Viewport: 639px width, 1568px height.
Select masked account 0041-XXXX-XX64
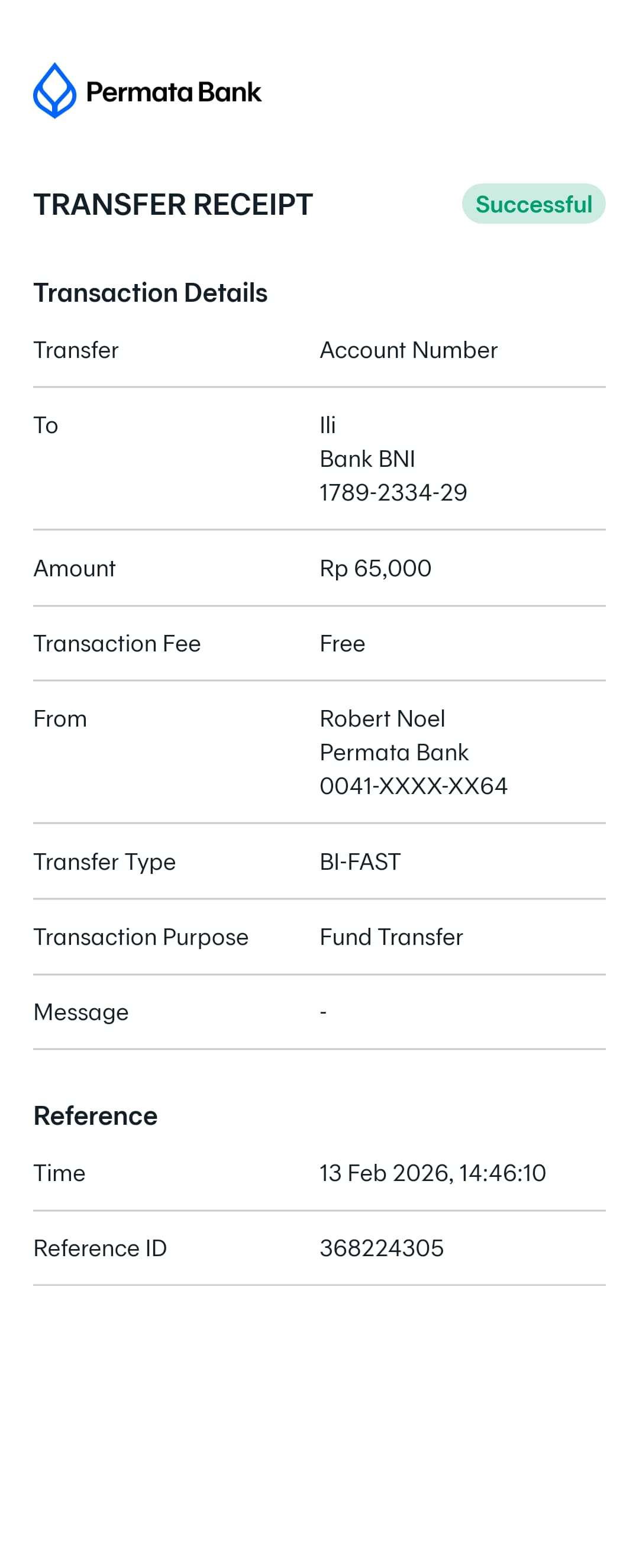click(x=413, y=786)
